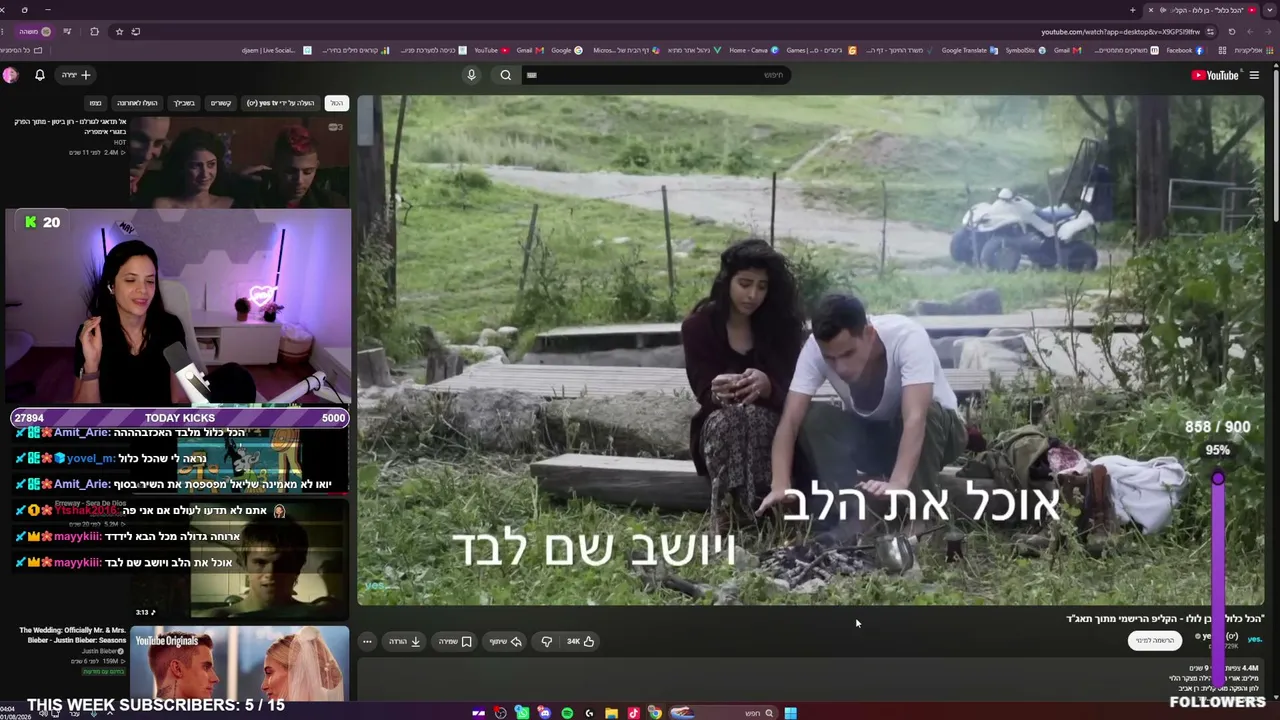Go back with the browser back arrow
Image resolution: width=1280 pixels, height=720 pixels.
click(x=1268, y=31)
